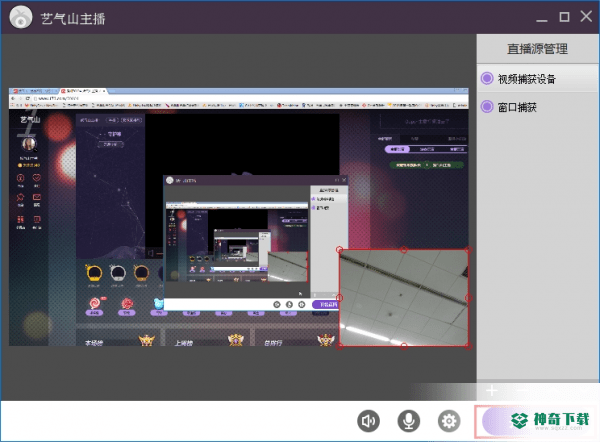The image size is (600, 442).
Task: Toggle the microphone icon
Action: click(409, 421)
